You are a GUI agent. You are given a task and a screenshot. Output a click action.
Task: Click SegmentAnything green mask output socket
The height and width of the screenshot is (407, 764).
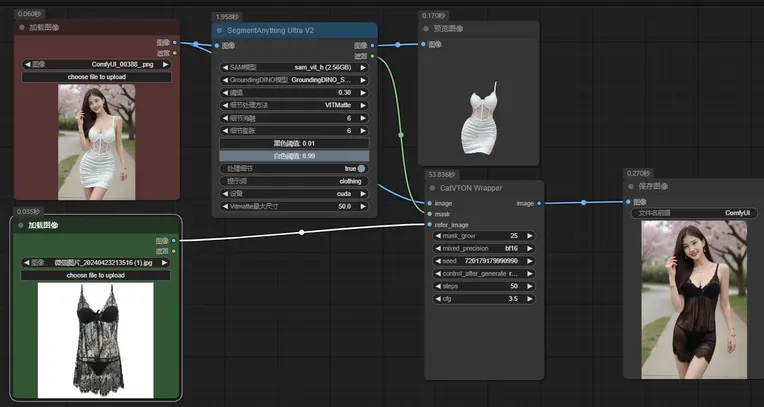372,56
